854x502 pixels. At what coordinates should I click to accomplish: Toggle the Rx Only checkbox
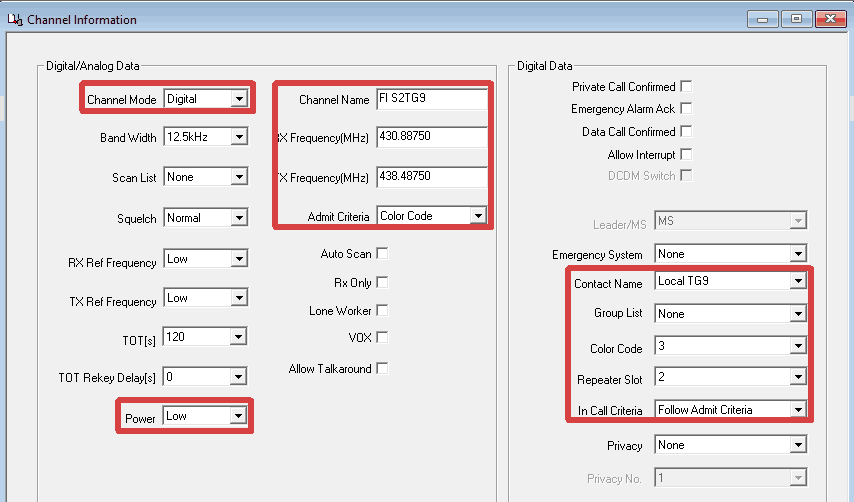382,283
